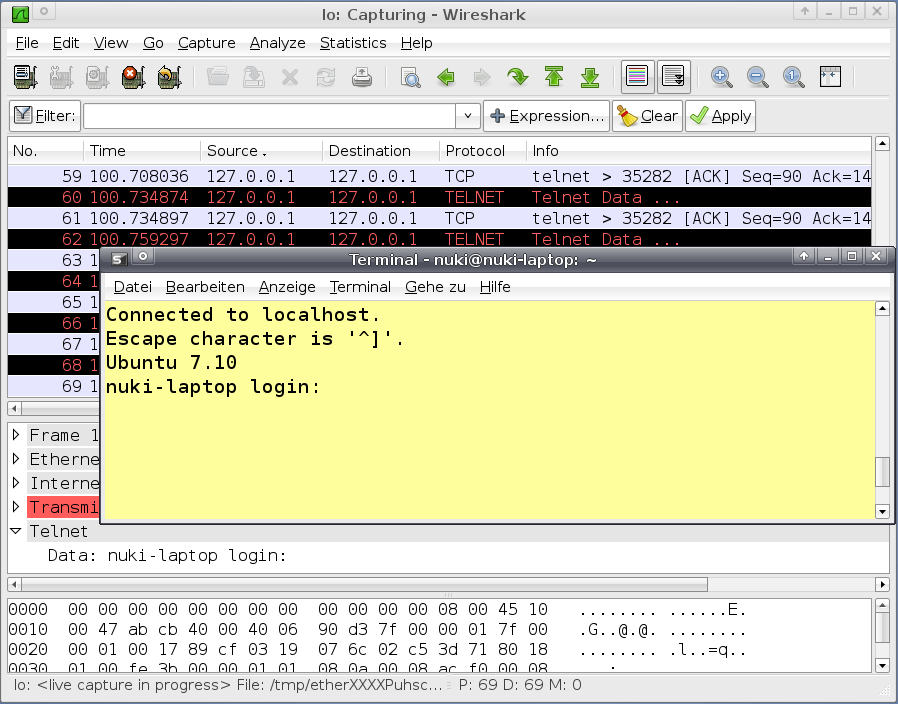898x704 pixels.
Task: Select packet number 60 TELNET row
Action: point(439,198)
